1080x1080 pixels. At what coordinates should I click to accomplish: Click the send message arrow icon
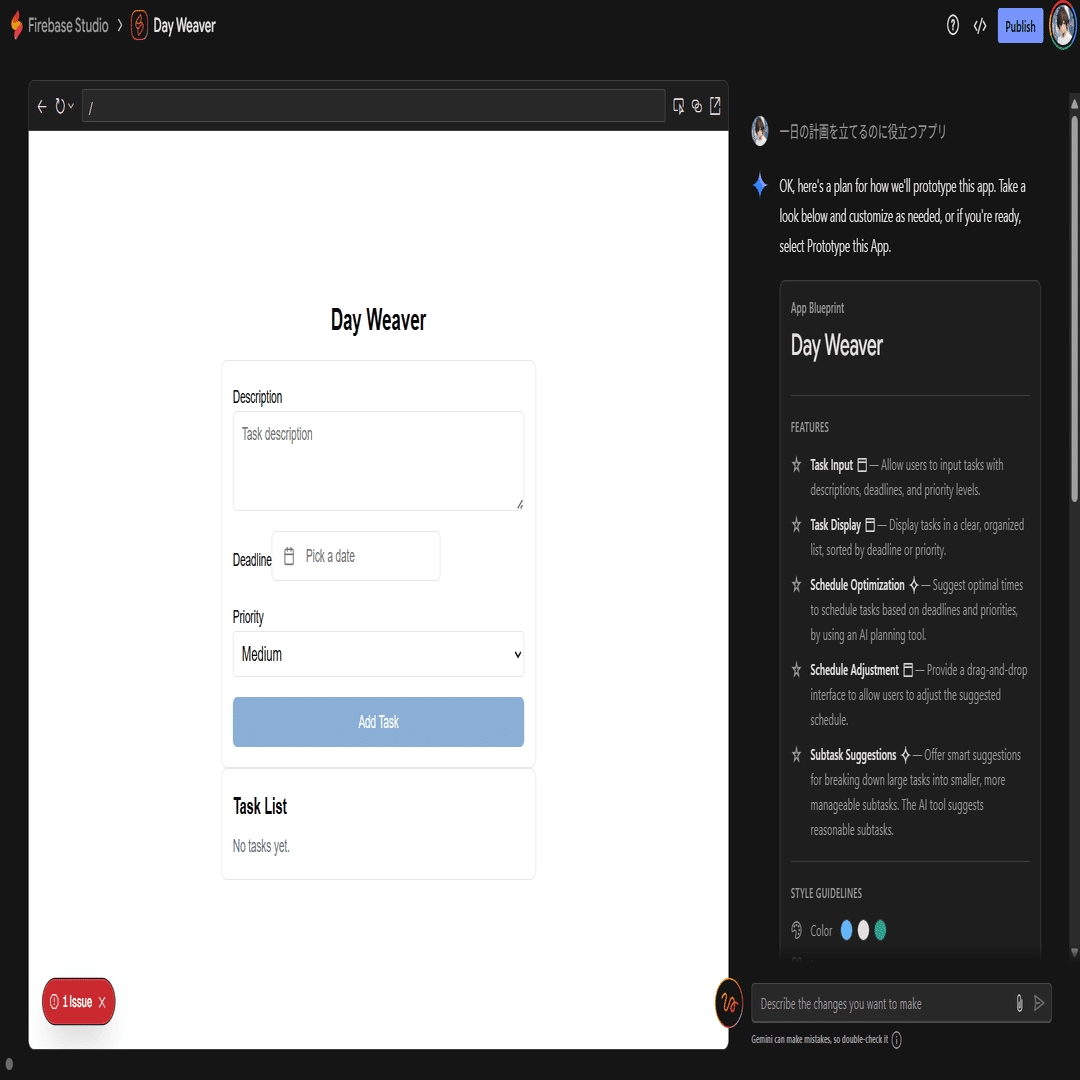pyautogui.click(x=1039, y=1003)
